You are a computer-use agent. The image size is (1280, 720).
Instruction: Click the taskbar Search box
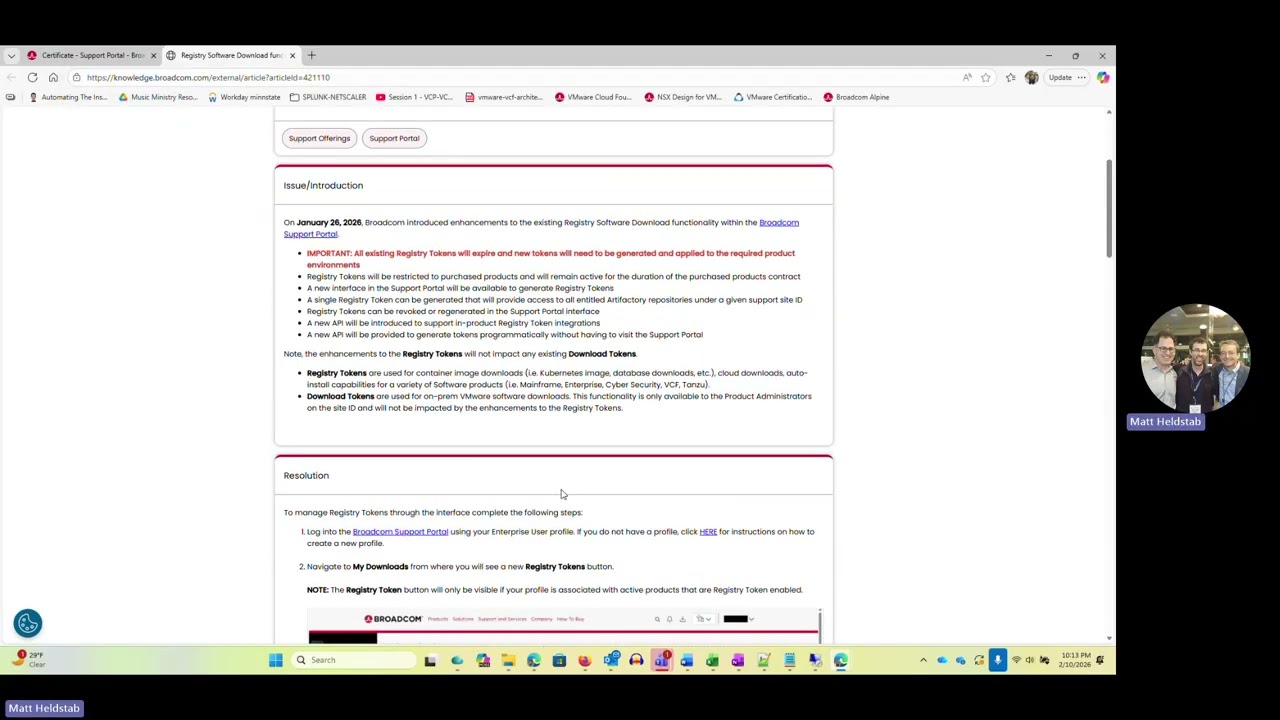pyautogui.click(x=352, y=660)
